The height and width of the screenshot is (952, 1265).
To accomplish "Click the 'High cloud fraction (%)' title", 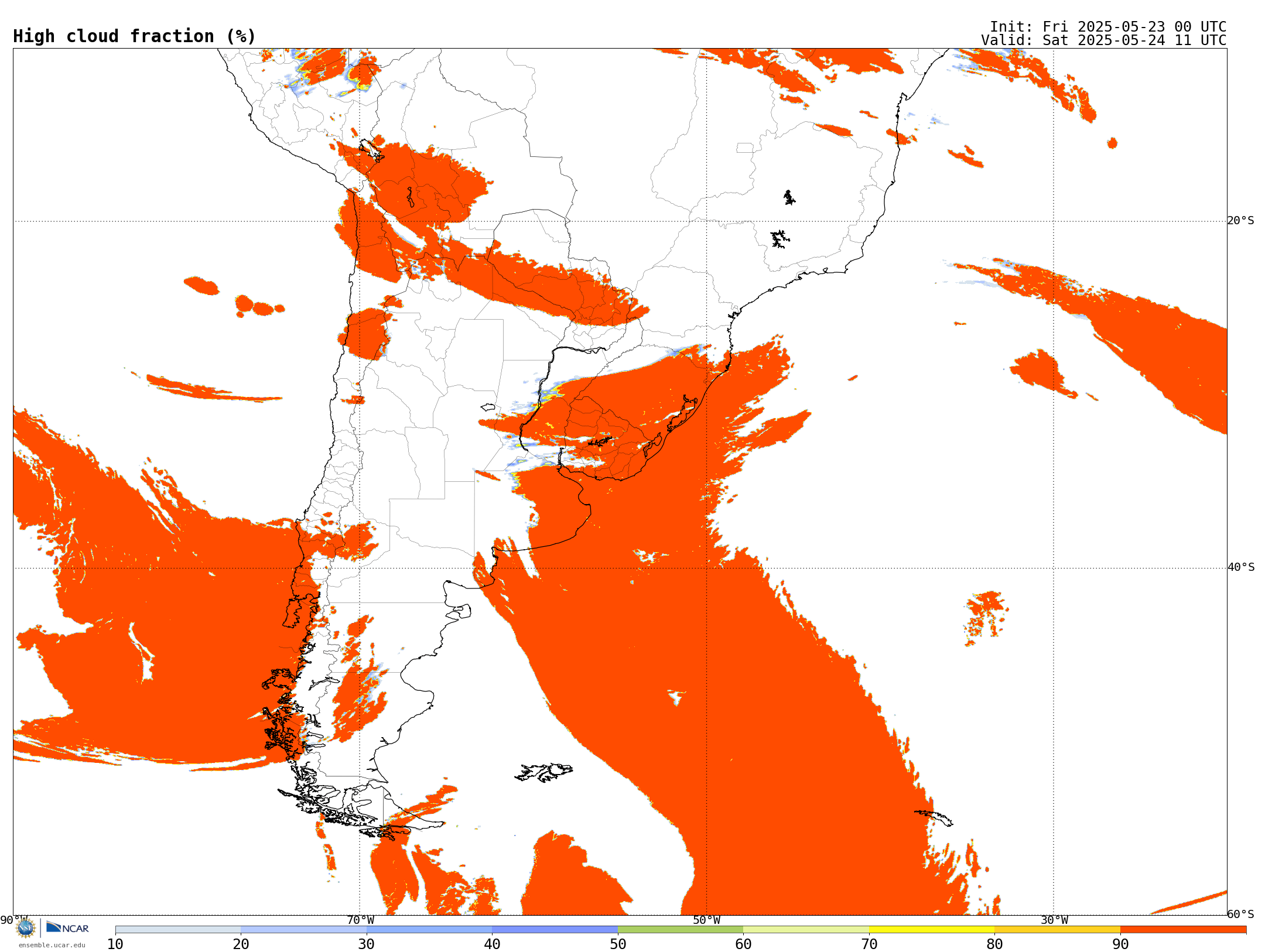I will pos(135,36).
